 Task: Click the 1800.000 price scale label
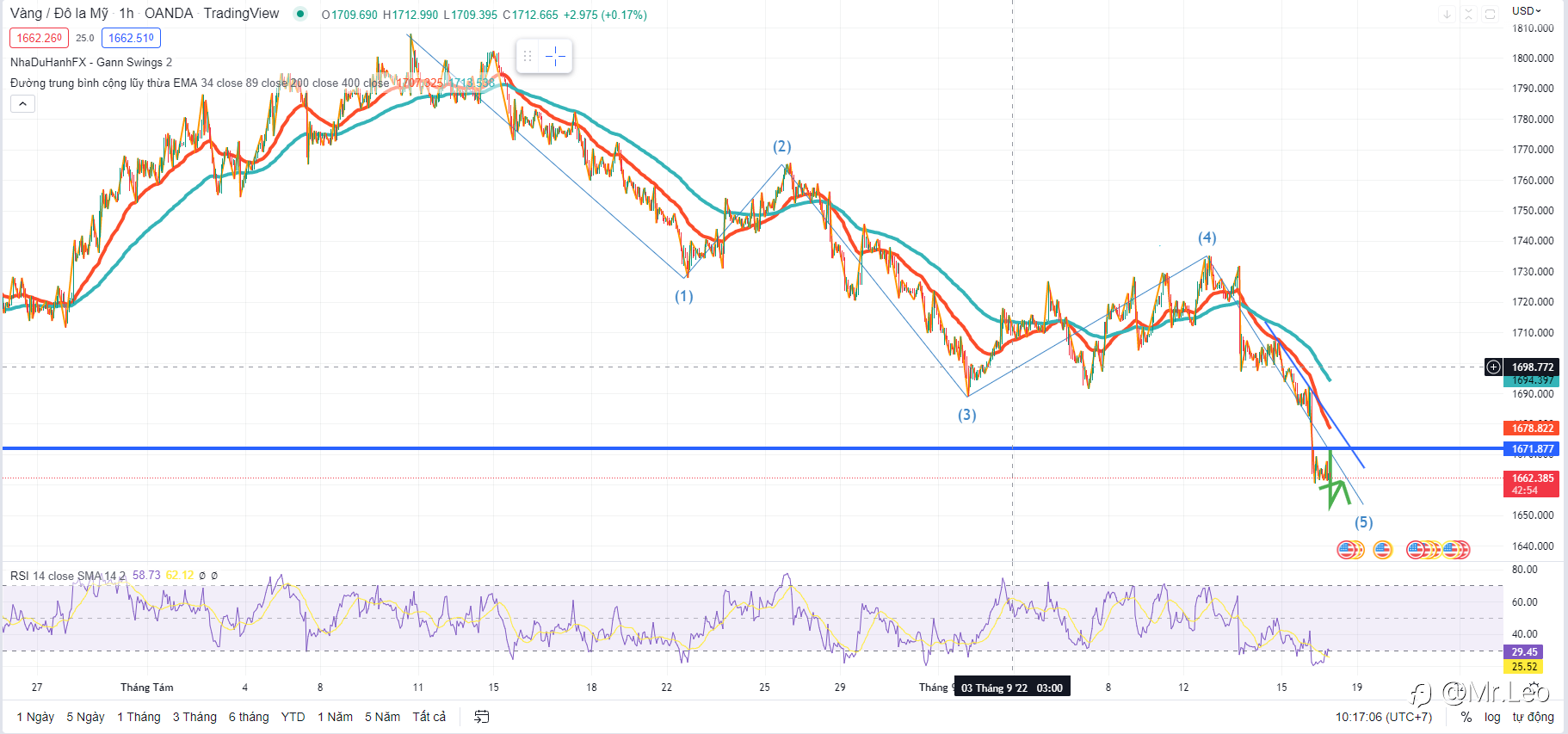[1533, 59]
